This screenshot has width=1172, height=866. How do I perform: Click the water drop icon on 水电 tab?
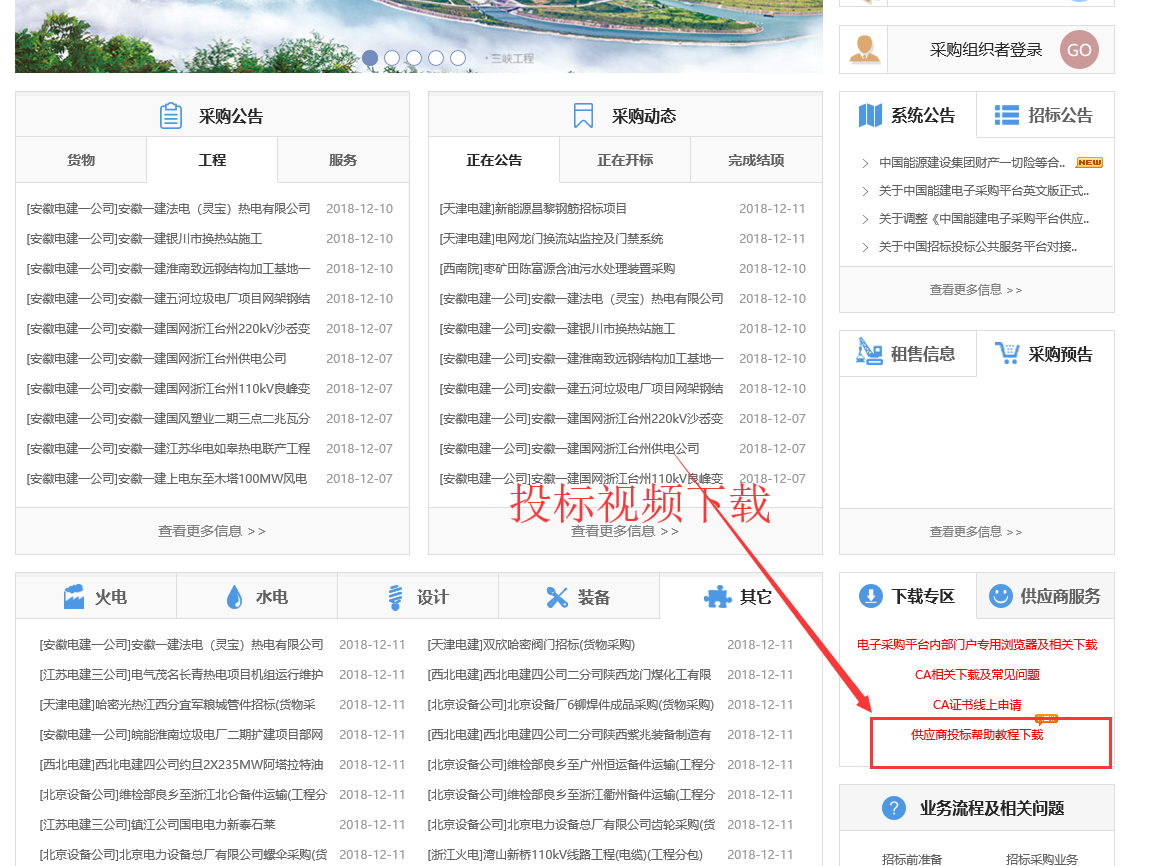tap(234, 597)
